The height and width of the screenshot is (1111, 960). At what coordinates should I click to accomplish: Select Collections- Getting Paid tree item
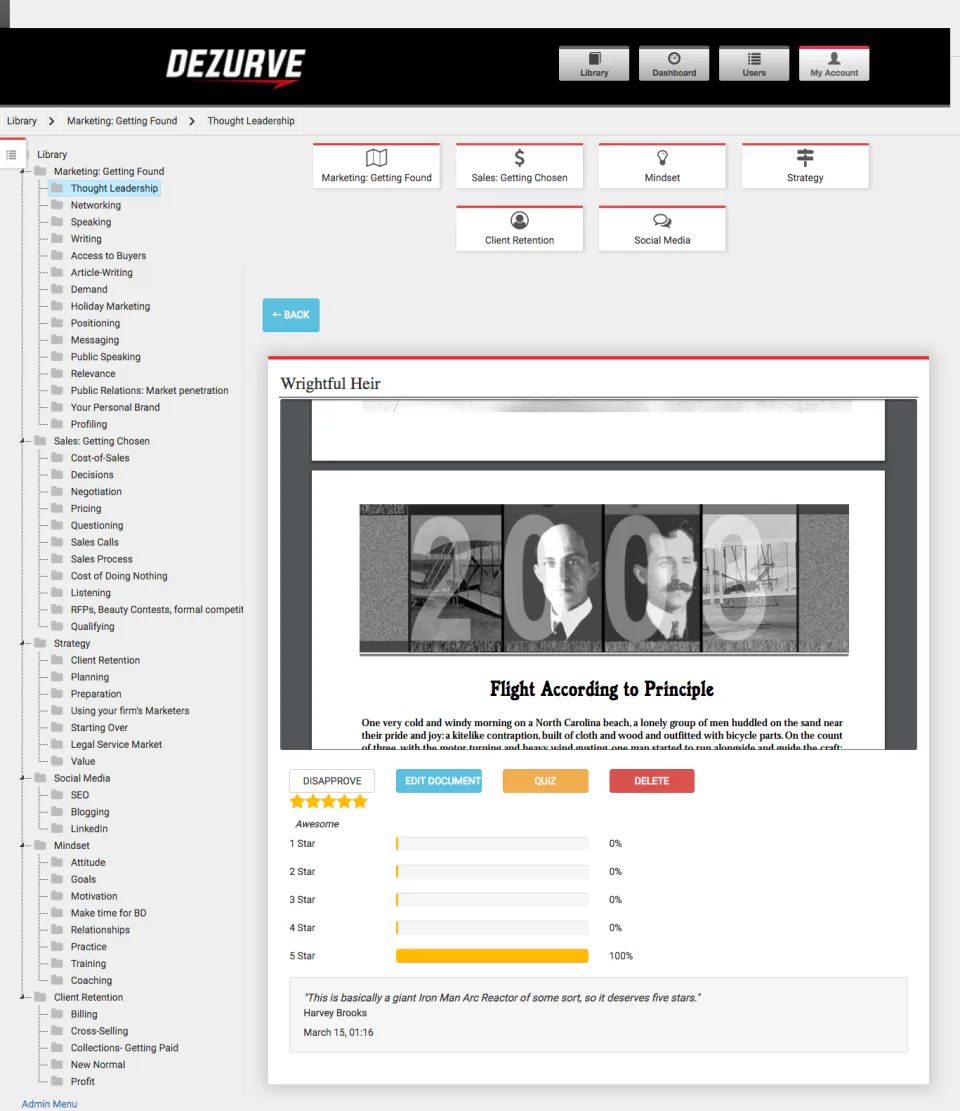[125, 1048]
